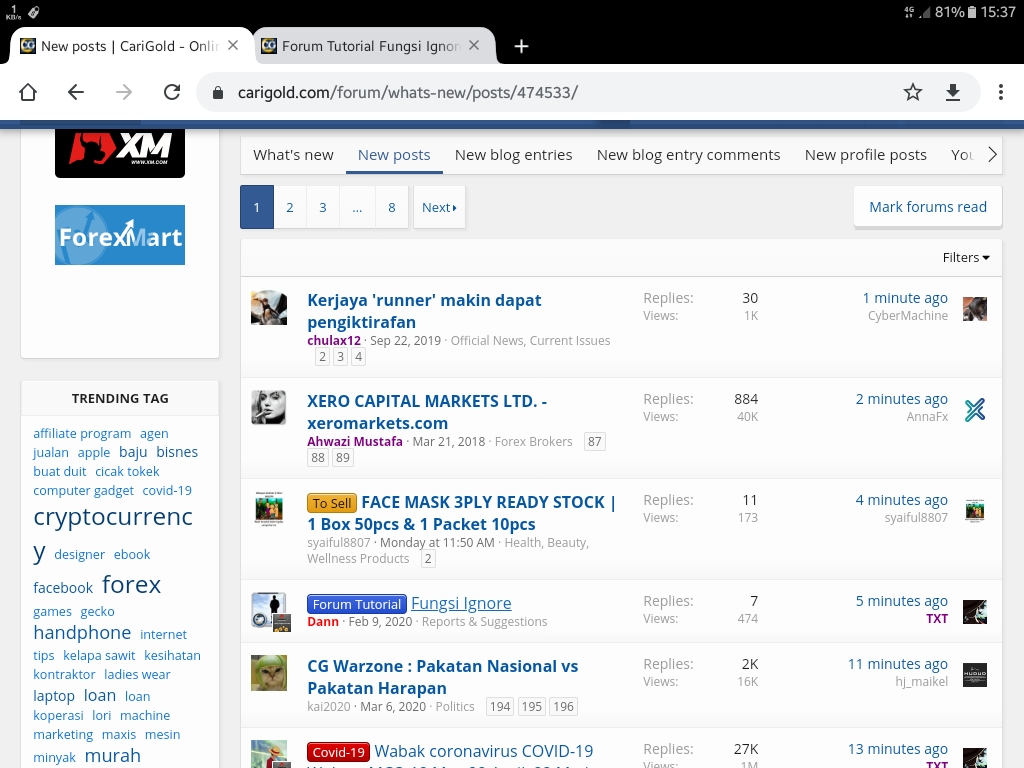Open the Fungsi Ignore thread
This screenshot has width=1024, height=768.
(x=461, y=603)
